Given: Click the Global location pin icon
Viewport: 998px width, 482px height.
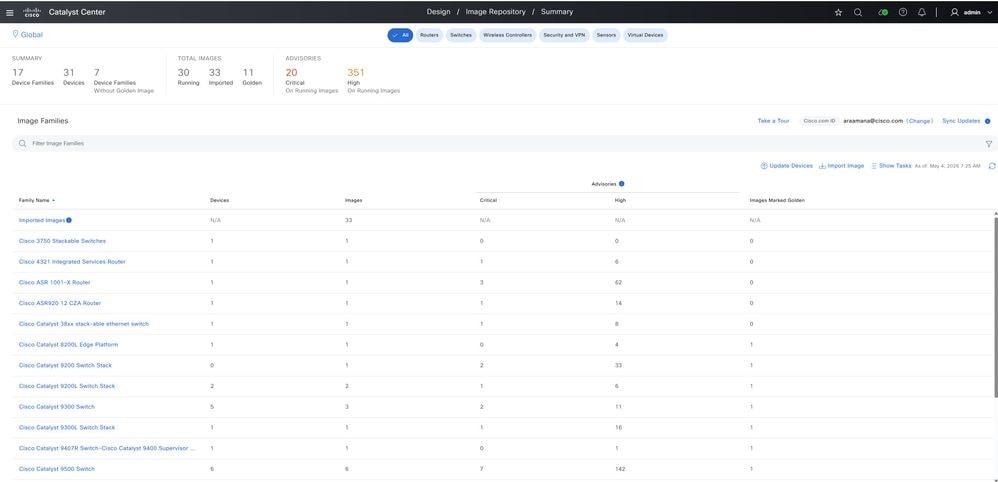Looking at the screenshot, I should [x=15, y=34].
